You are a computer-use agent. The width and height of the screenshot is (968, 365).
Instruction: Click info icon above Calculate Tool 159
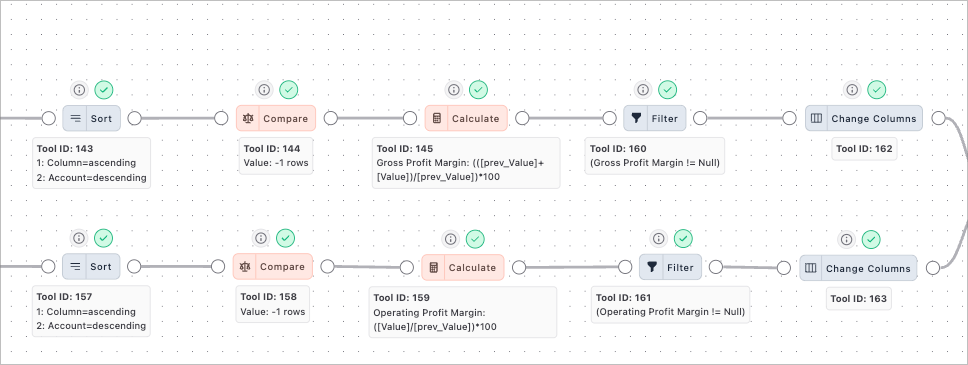(451, 238)
